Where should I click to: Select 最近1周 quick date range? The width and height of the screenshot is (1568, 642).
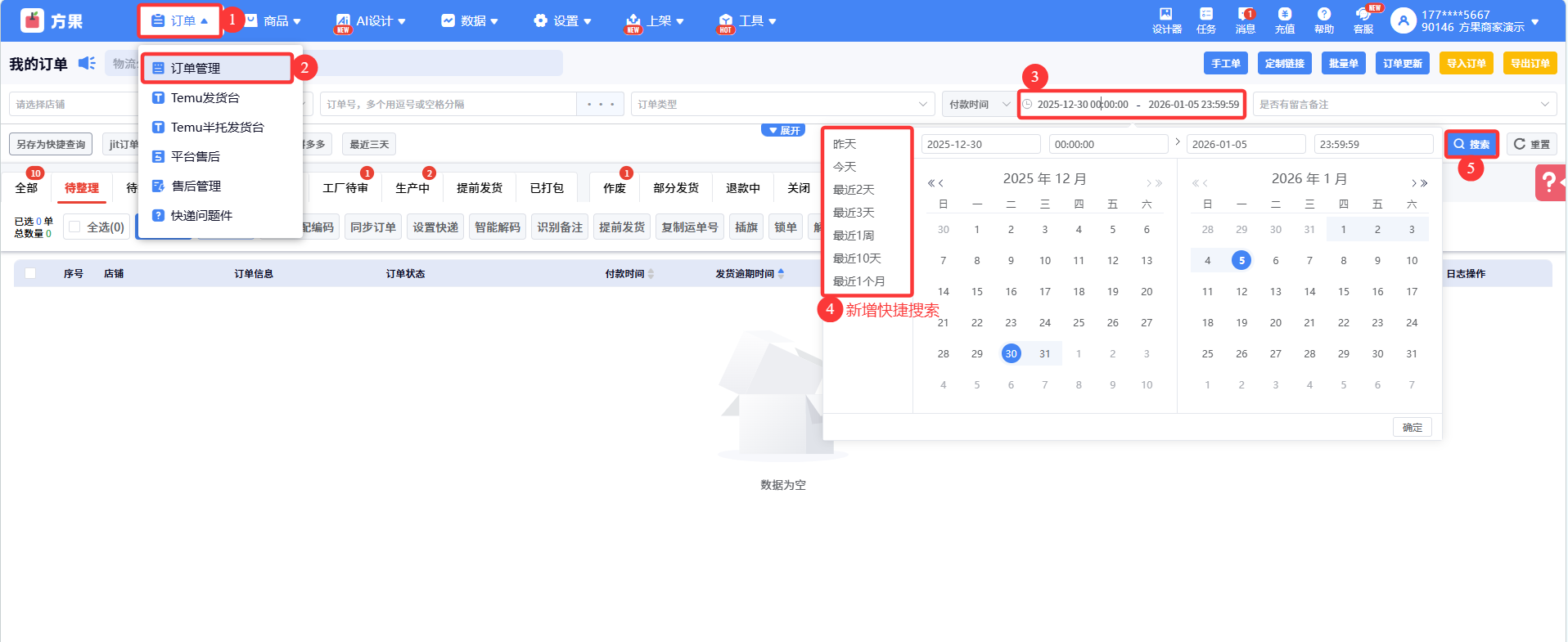click(853, 236)
